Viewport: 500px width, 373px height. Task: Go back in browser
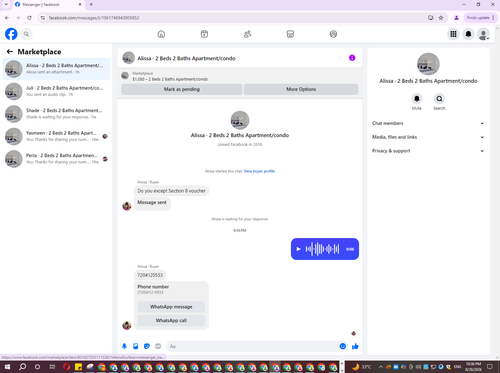(x=7, y=18)
